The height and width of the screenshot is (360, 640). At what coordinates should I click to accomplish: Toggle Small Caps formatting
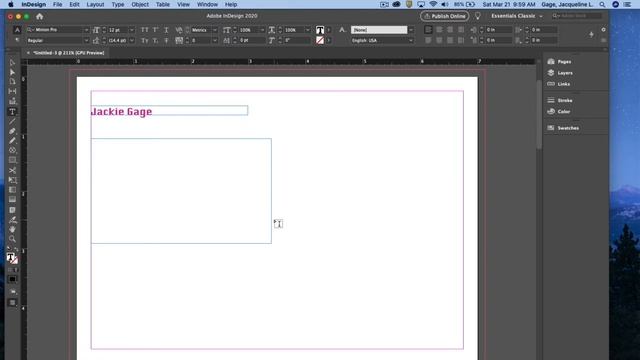[144, 40]
